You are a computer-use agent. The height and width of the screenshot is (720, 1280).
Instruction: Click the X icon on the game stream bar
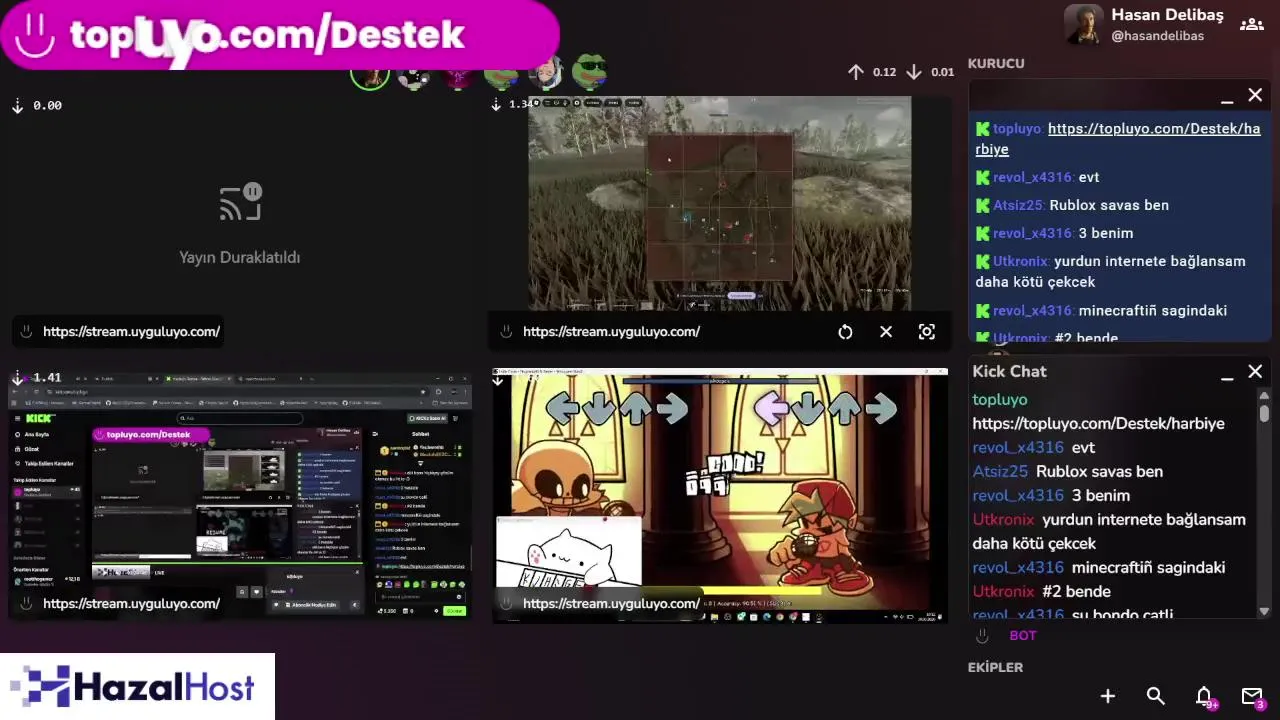click(x=886, y=332)
